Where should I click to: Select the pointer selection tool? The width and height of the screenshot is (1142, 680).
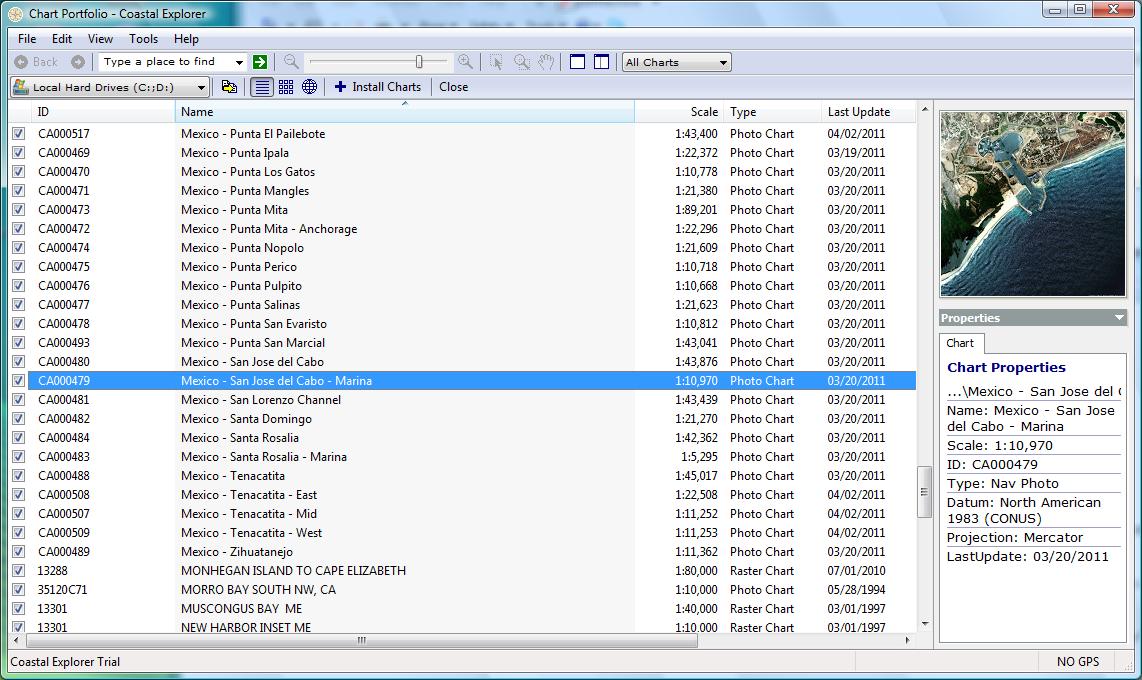[496, 63]
